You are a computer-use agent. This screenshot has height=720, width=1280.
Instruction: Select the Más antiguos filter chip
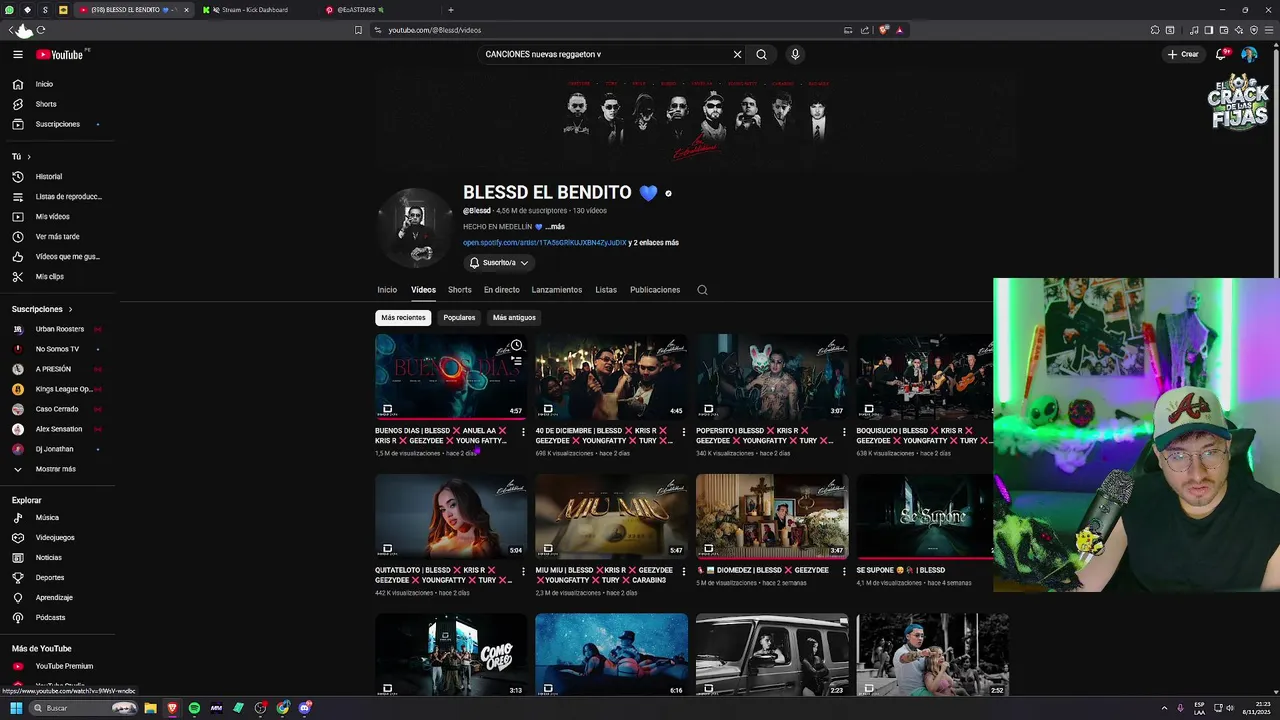(x=514, y=318)
